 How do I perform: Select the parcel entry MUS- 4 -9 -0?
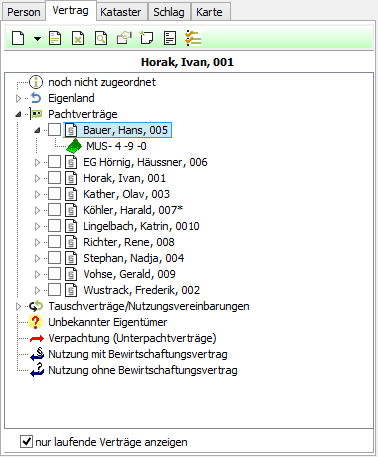[x=116, y=146]
